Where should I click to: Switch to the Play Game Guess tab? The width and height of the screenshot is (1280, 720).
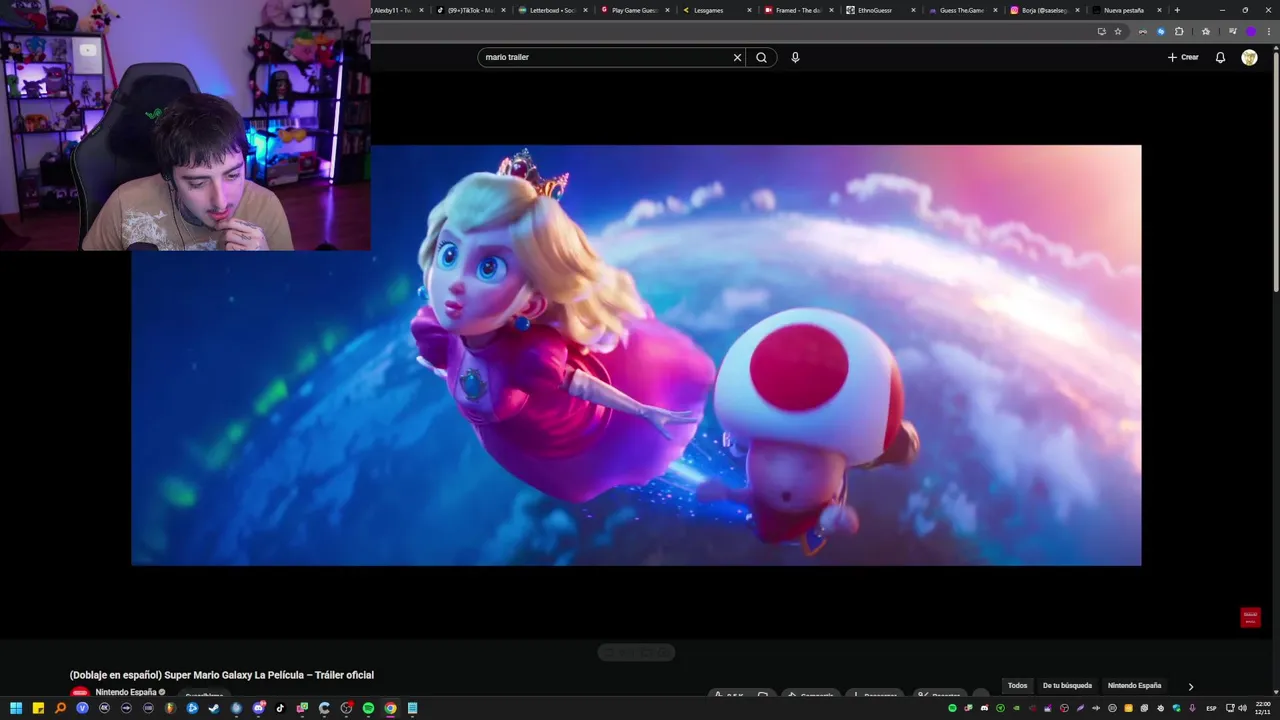click(x=634, y=10)
